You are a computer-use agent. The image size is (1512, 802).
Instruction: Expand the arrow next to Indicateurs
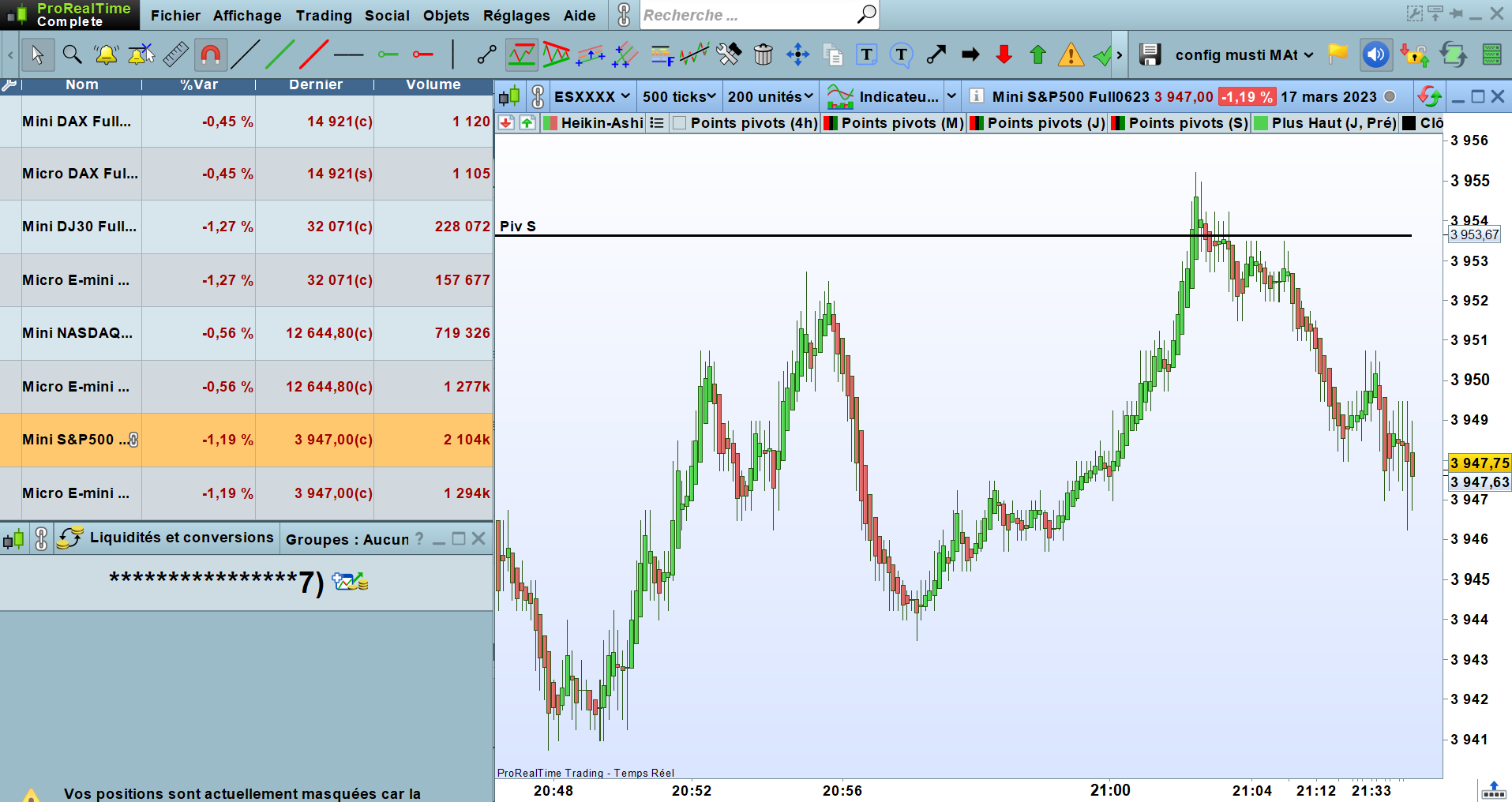(x=951, y=96)
